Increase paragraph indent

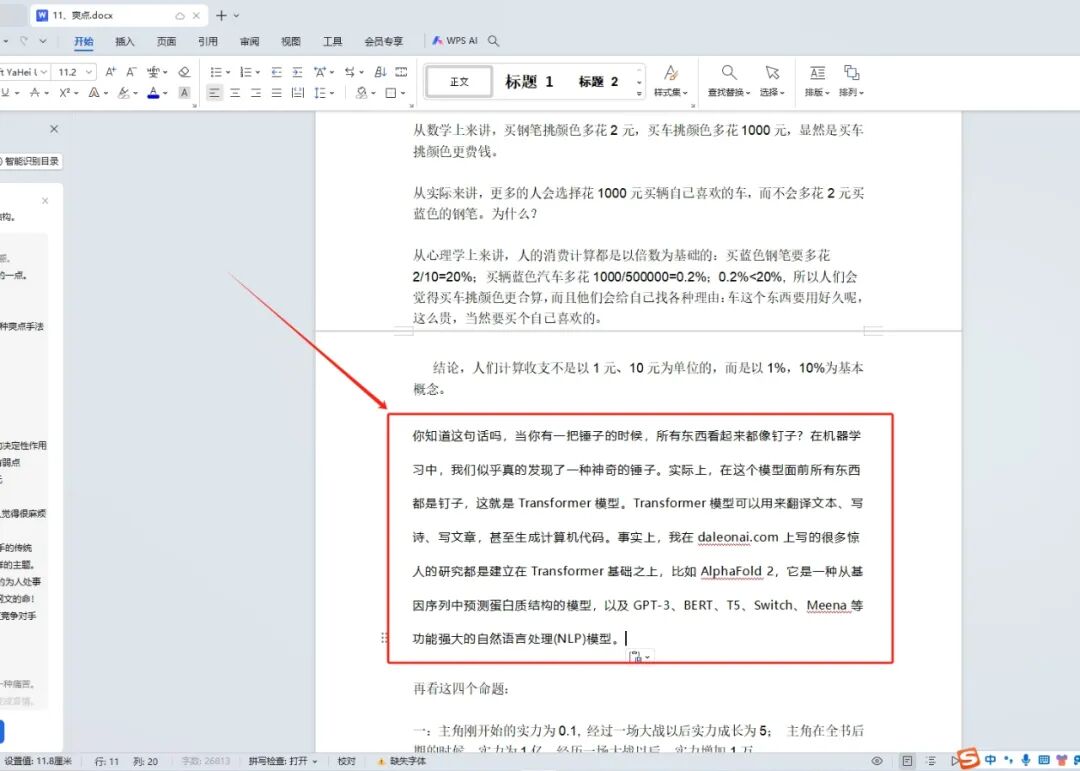tap(298, 72)
